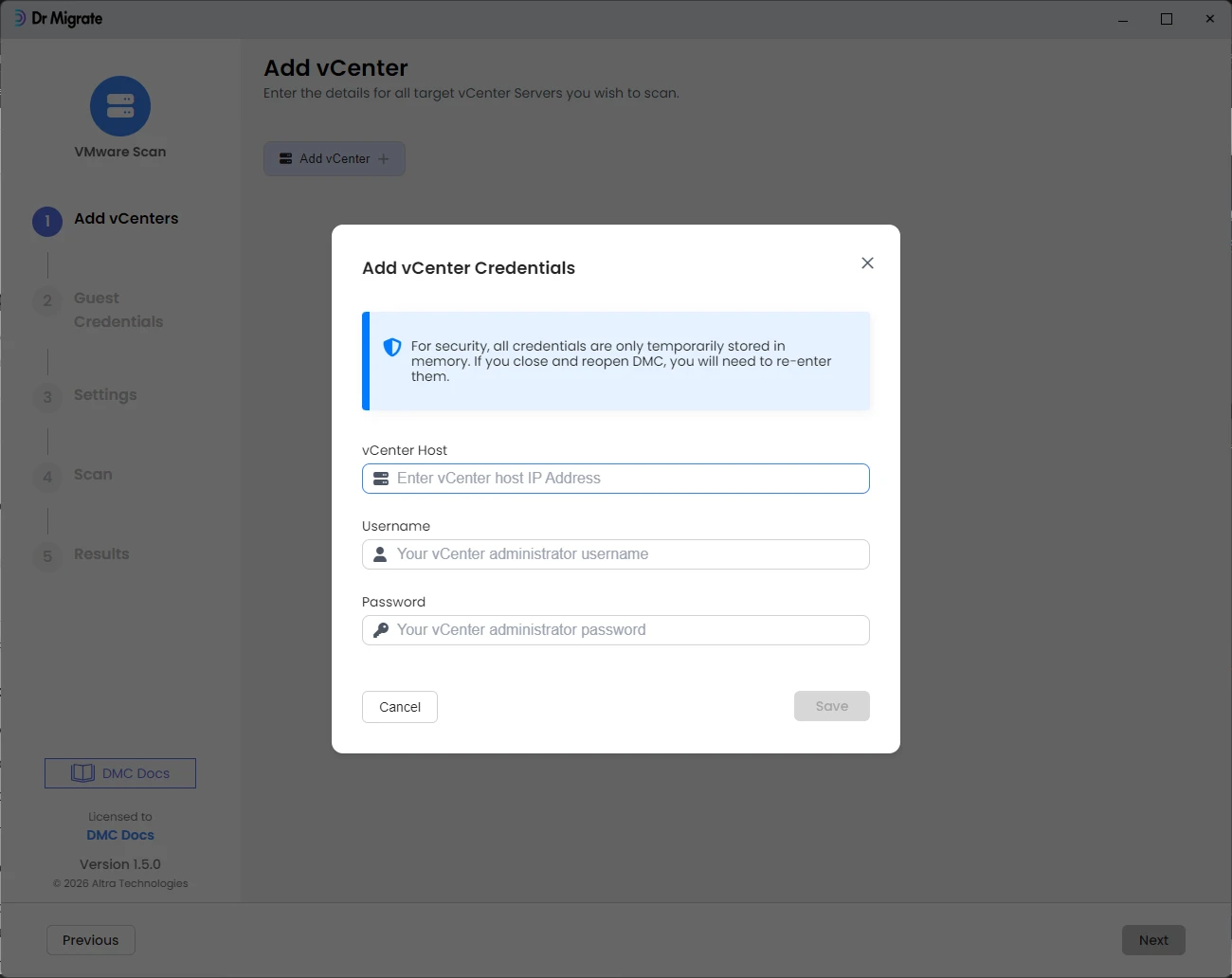Click the '© 2026 Altra Technologies' text
Viewport: 1232px width, 978px height.
tap(120, 883)
